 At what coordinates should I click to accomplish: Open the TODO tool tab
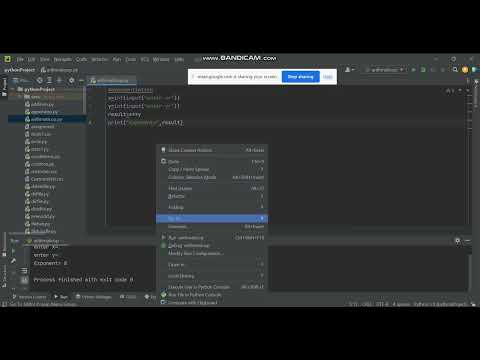128,297
